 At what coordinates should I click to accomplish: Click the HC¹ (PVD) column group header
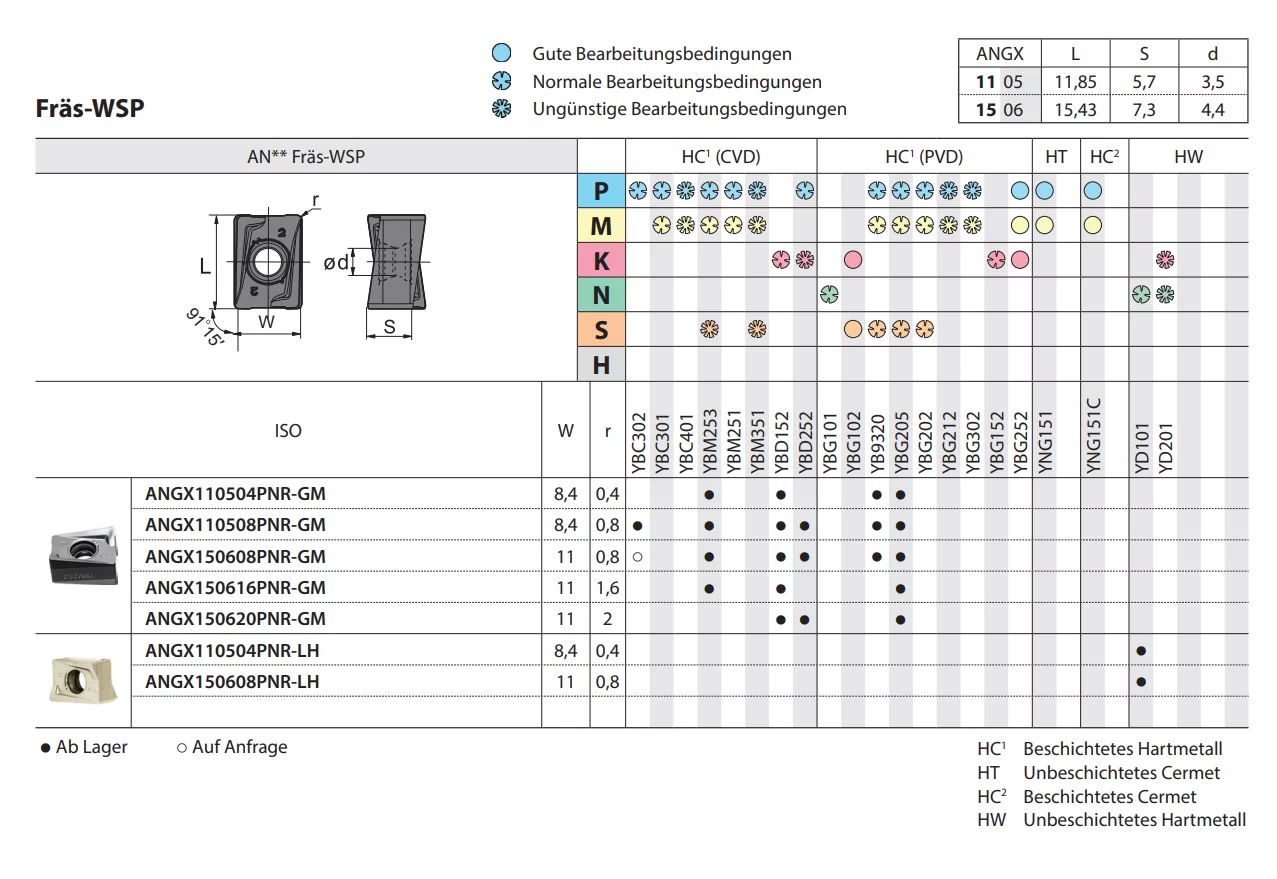coord(924,157)
